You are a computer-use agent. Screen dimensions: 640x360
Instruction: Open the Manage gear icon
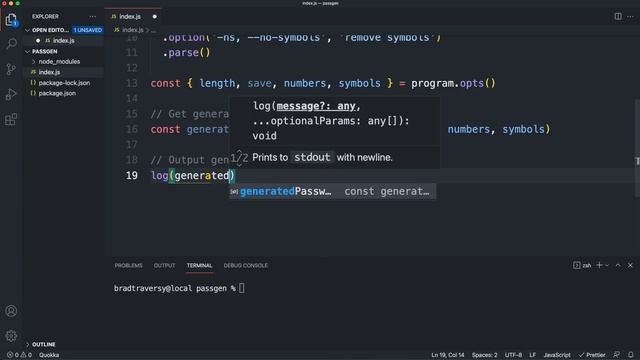(x=11, y=336)
